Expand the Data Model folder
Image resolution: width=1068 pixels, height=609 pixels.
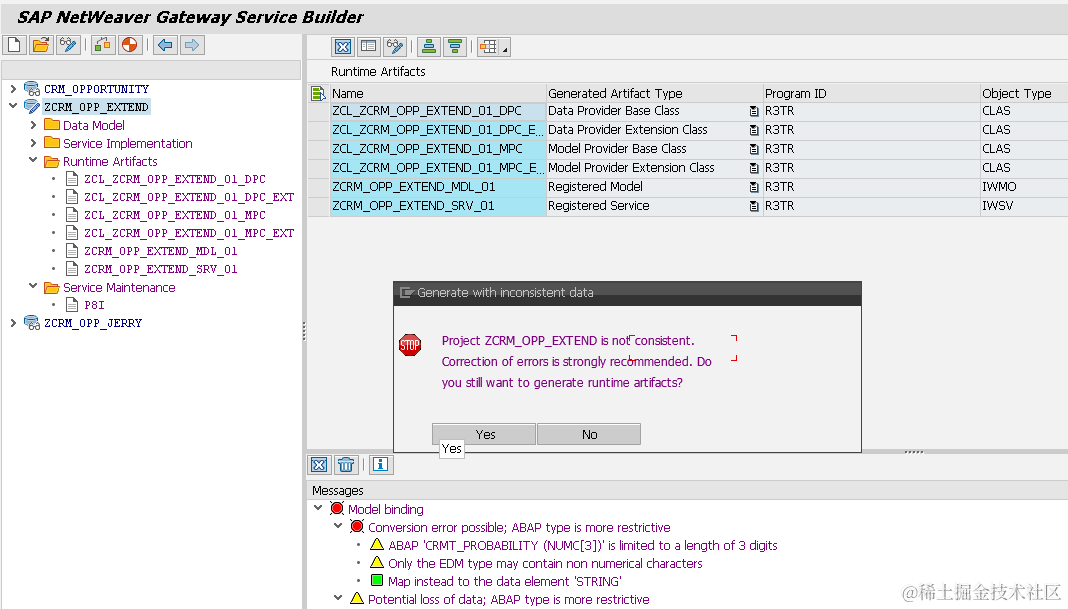33,125
